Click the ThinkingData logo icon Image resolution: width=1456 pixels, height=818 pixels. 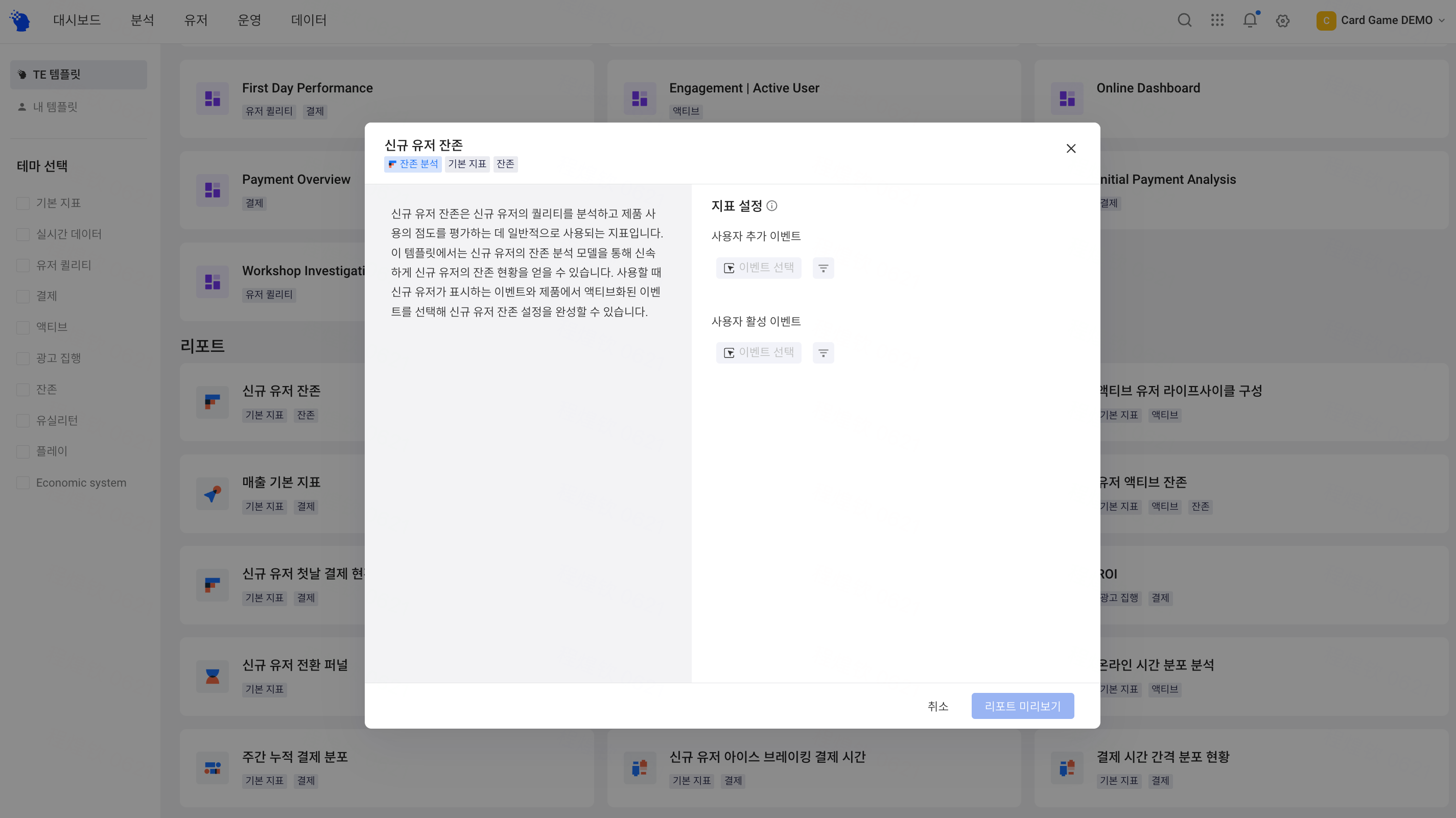[x=20, y=20]
